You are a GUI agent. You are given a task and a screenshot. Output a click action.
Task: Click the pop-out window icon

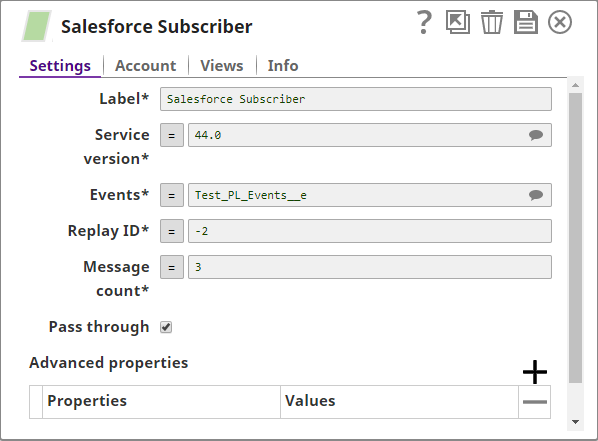458,22
